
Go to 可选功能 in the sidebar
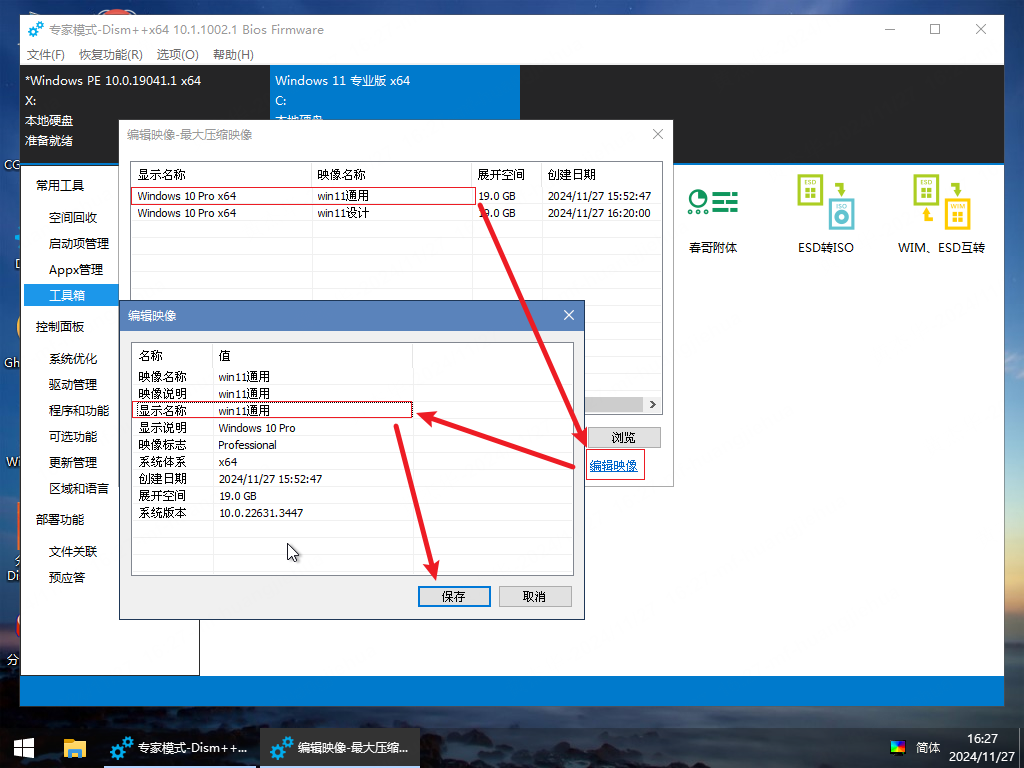[x=72, y=436]
